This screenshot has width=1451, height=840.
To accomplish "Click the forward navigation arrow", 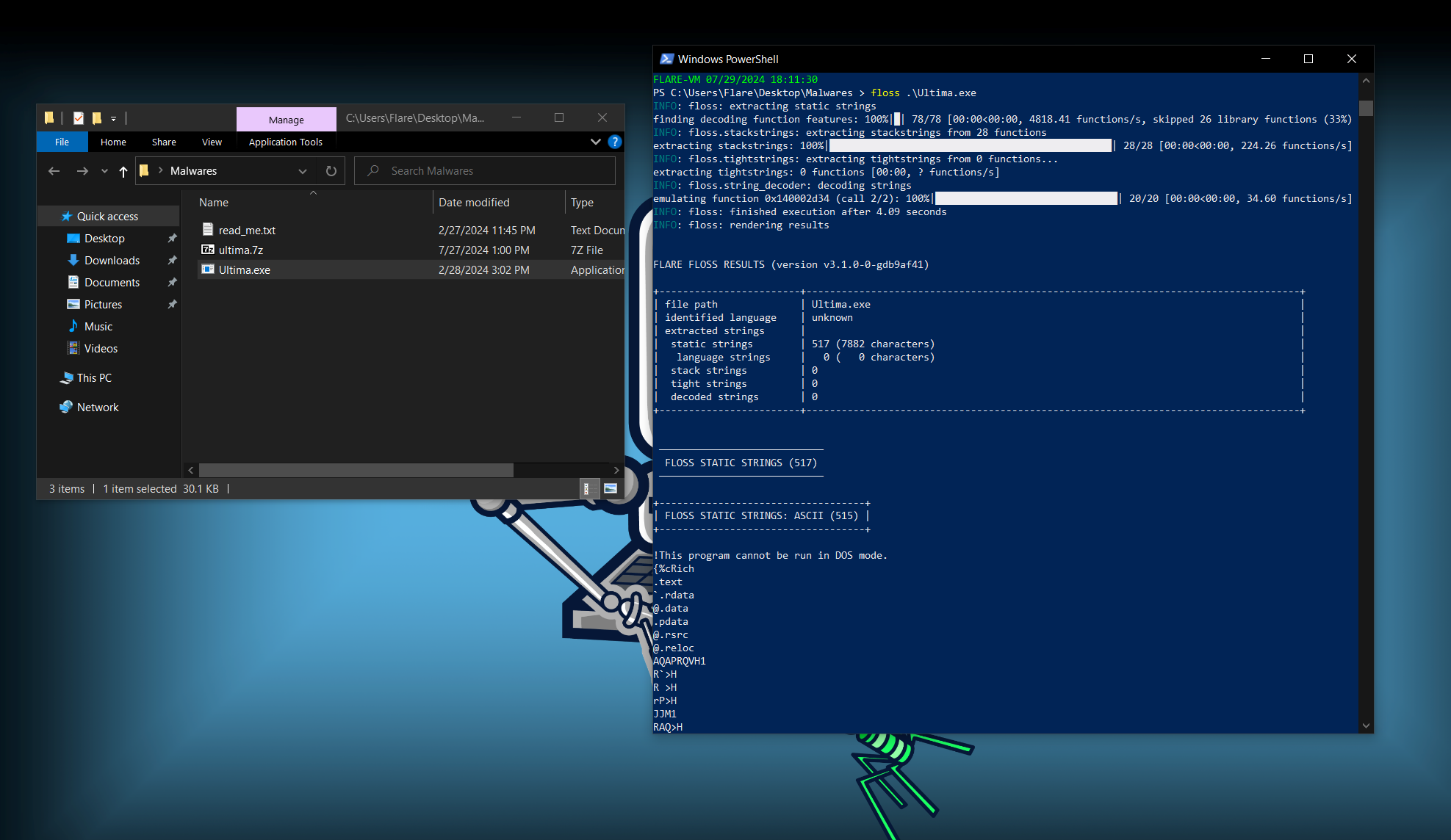I will [x=82, y=171].
